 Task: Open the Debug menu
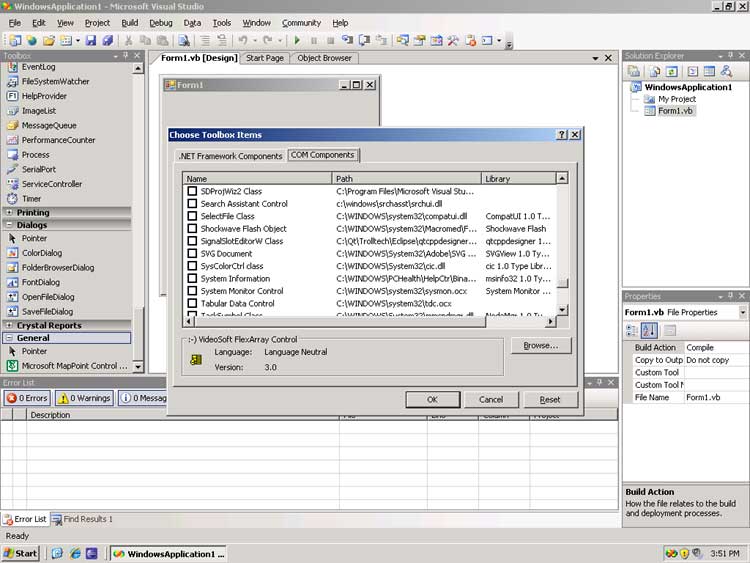(161, 23)
